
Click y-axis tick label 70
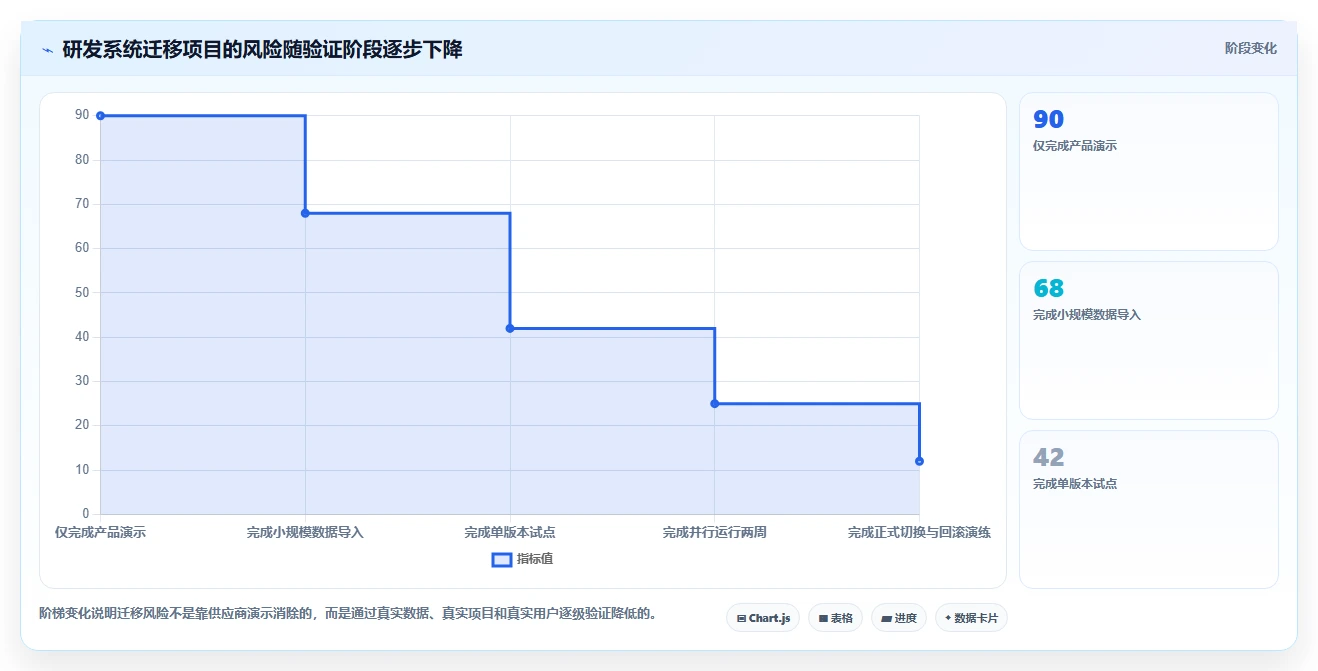[x=82, y=204]
